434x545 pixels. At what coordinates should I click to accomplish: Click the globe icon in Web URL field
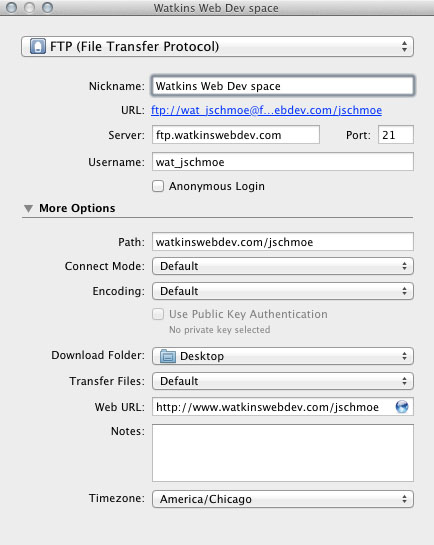coord(402,406)
